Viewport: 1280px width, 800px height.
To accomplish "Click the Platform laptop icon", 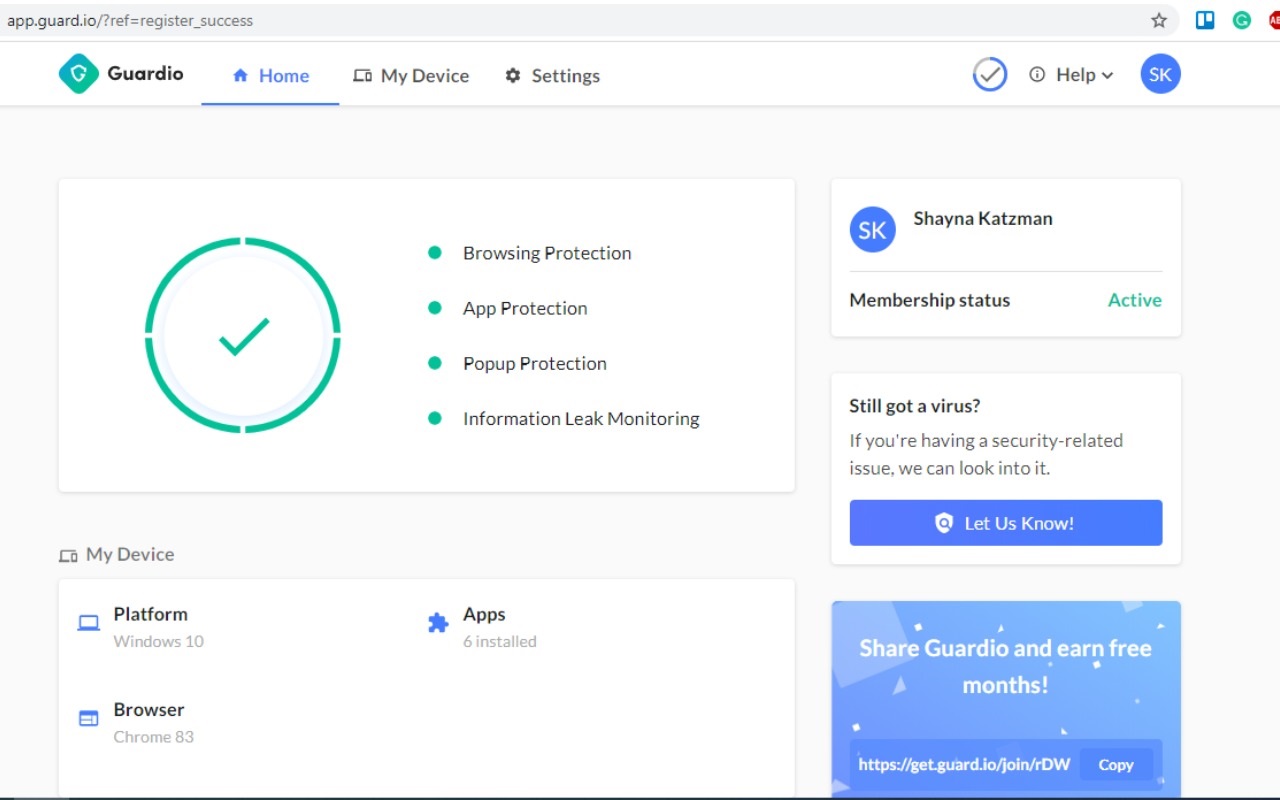I will (89, 623).
